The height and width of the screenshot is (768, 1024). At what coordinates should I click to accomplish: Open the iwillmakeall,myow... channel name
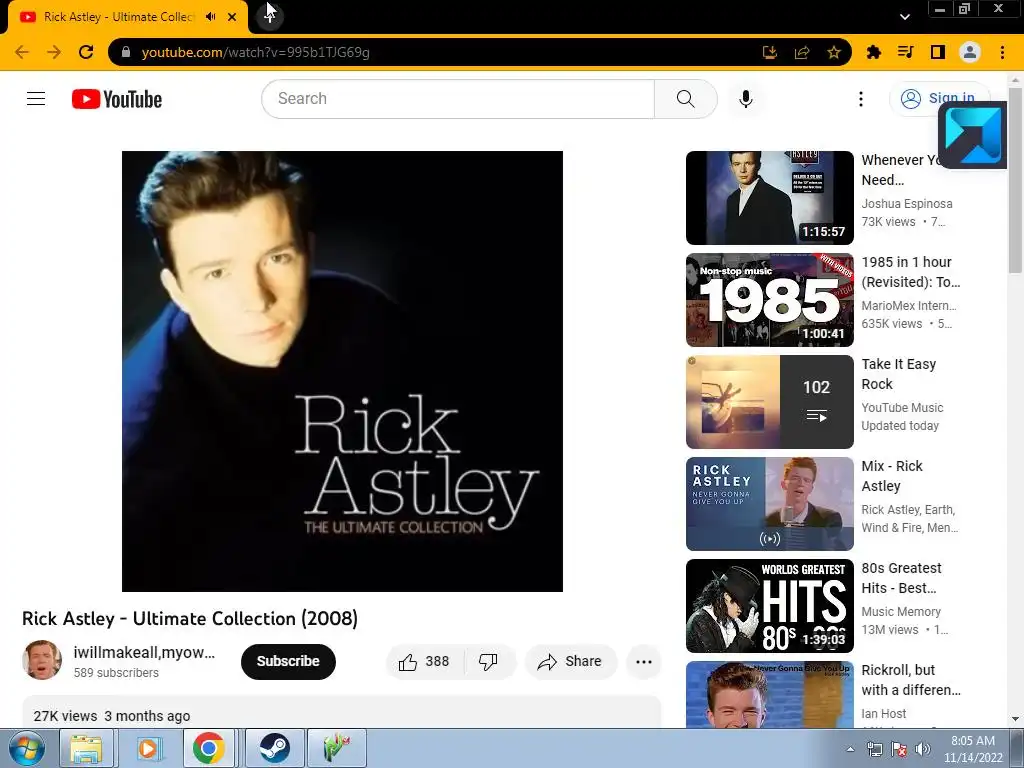144,652
